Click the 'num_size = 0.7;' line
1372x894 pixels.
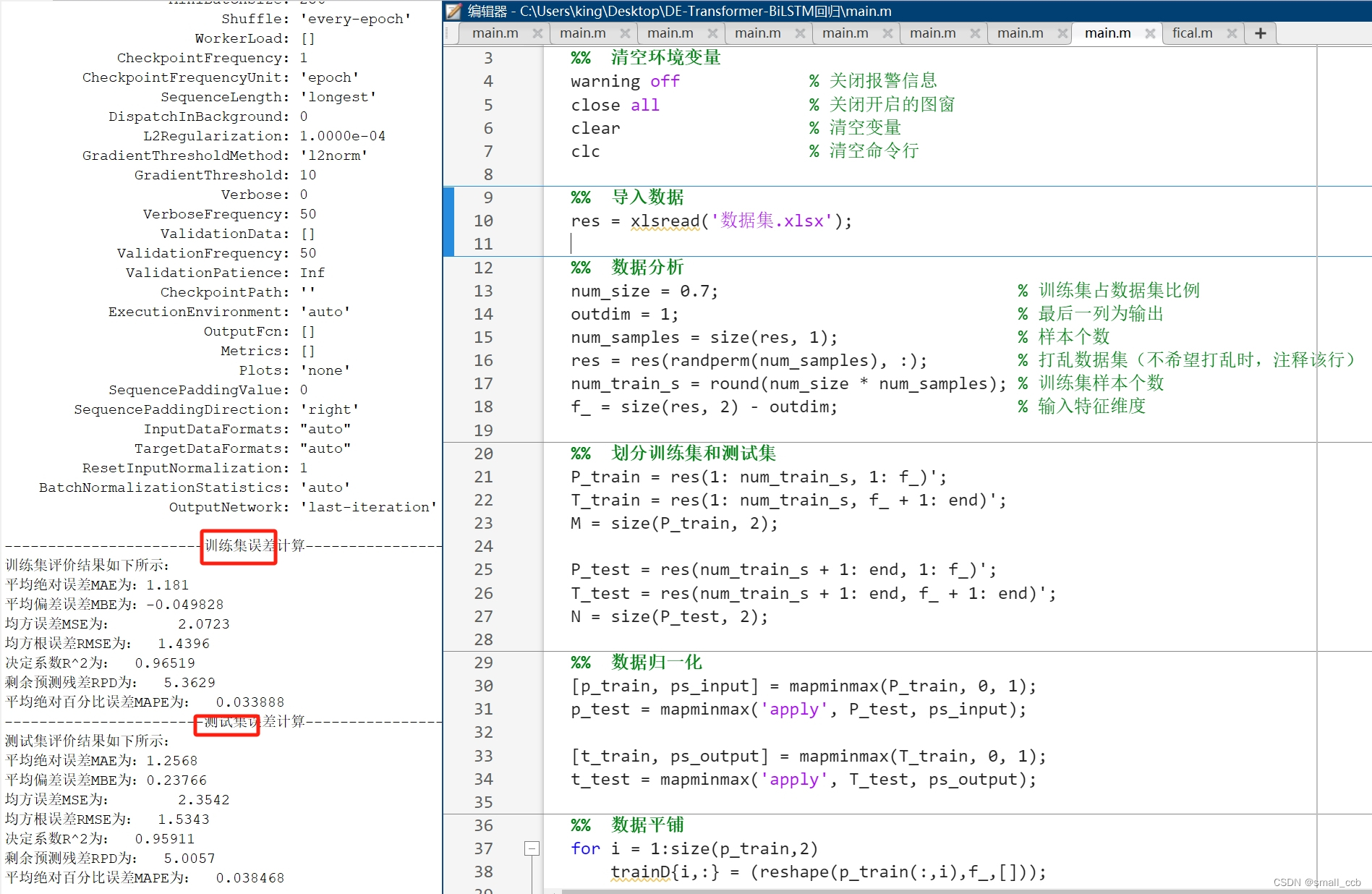(x=644, y=291)
